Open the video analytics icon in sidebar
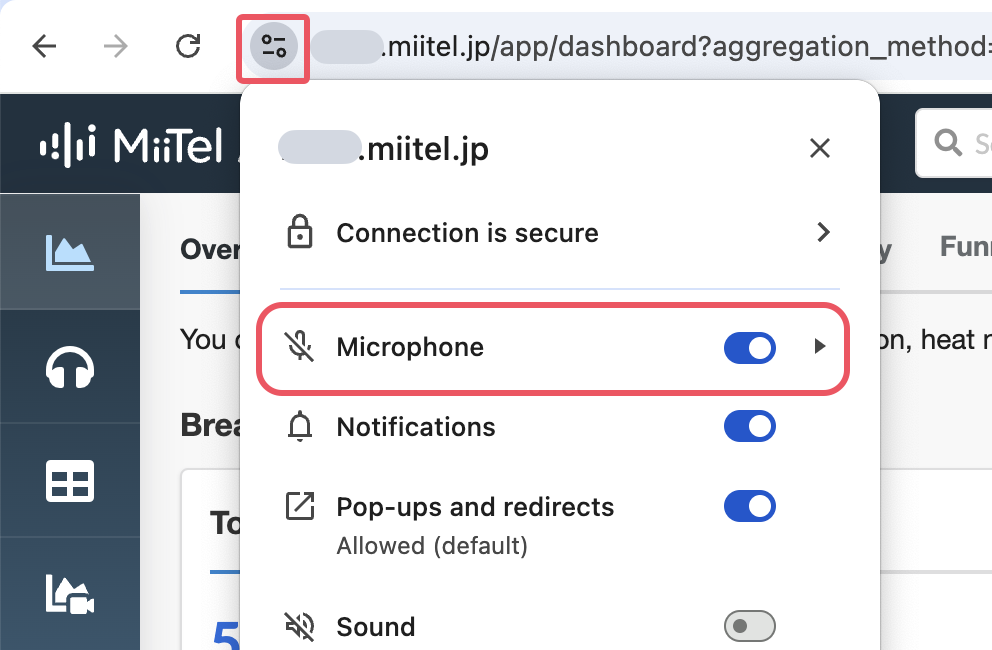The height and width of the screenshot is (650, 992). (70, 594)
